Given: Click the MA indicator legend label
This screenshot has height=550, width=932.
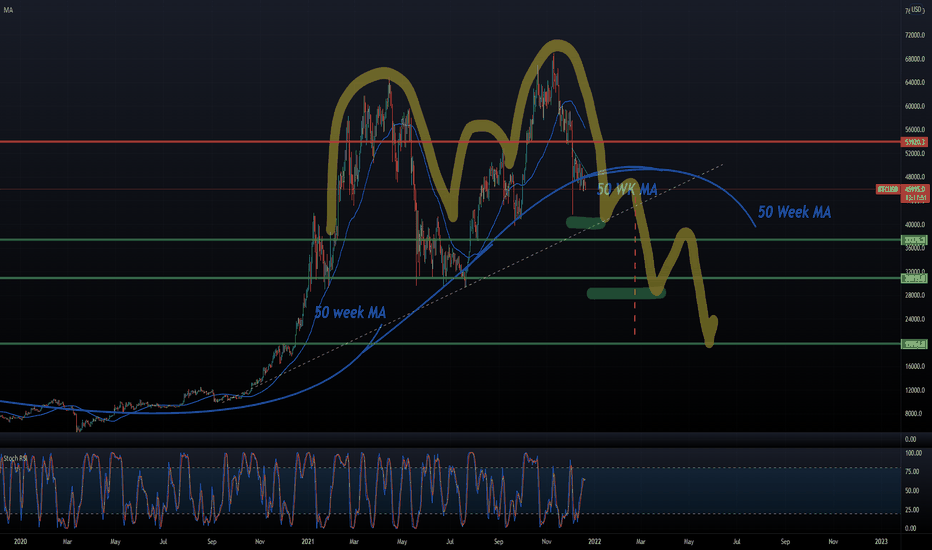Looking at the screenshot, I should coord(8,10).
